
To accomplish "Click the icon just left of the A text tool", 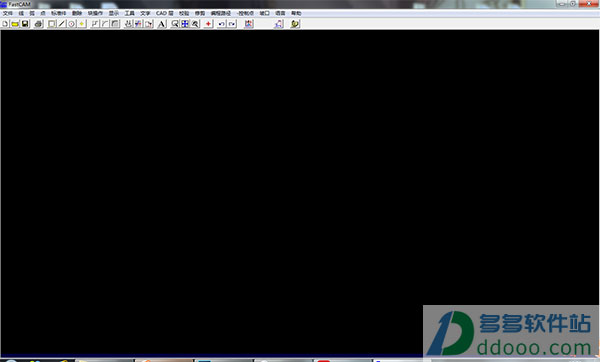I will (148, 24).
